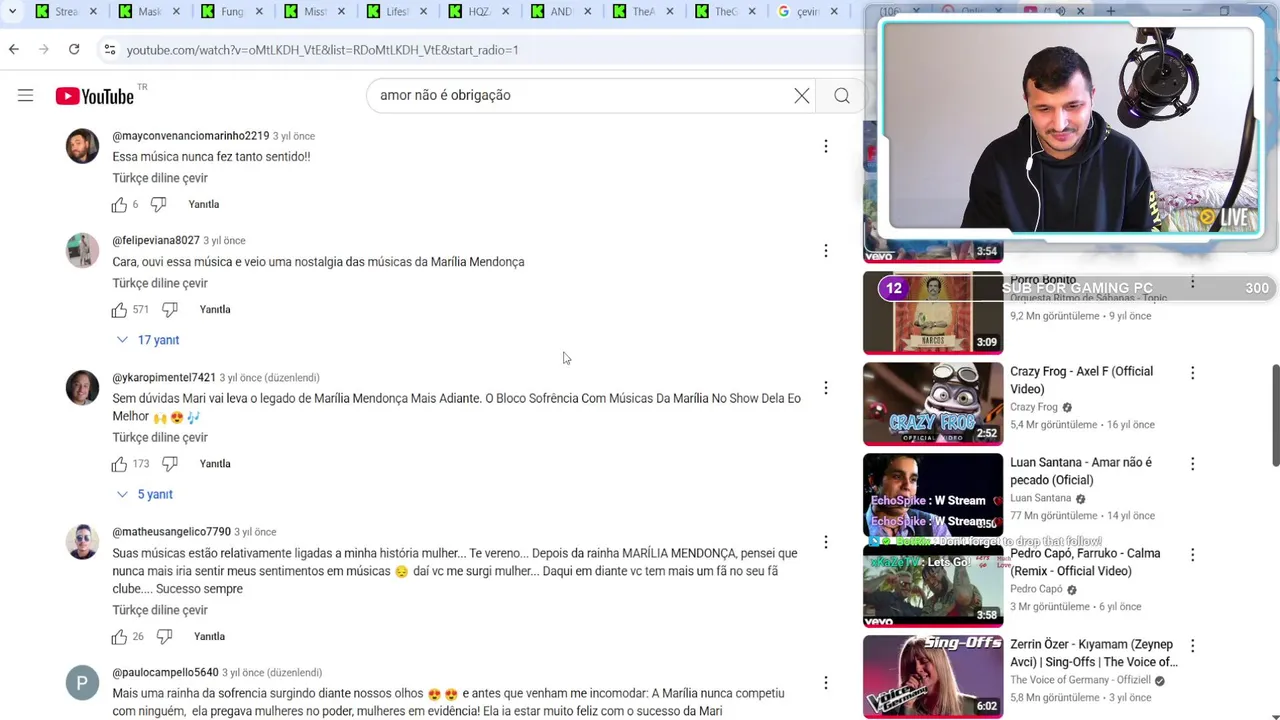Viewport: 1280px width, 720px height.
Task: Open more options for Zerrin Özer video
Action: pos(1192,646)
